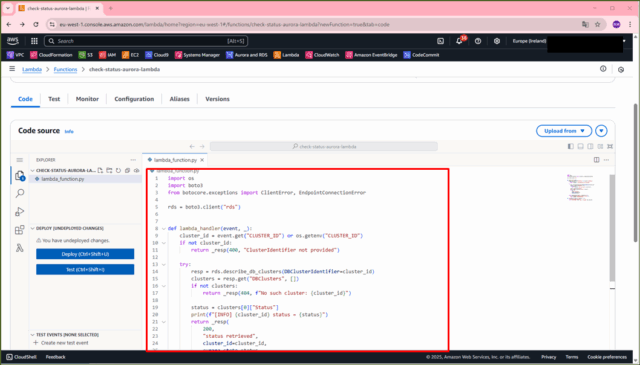The height and width of the screenshot is (365, 640).
Task: Enter full screen mode in the code editor
Action: [610, 146]
